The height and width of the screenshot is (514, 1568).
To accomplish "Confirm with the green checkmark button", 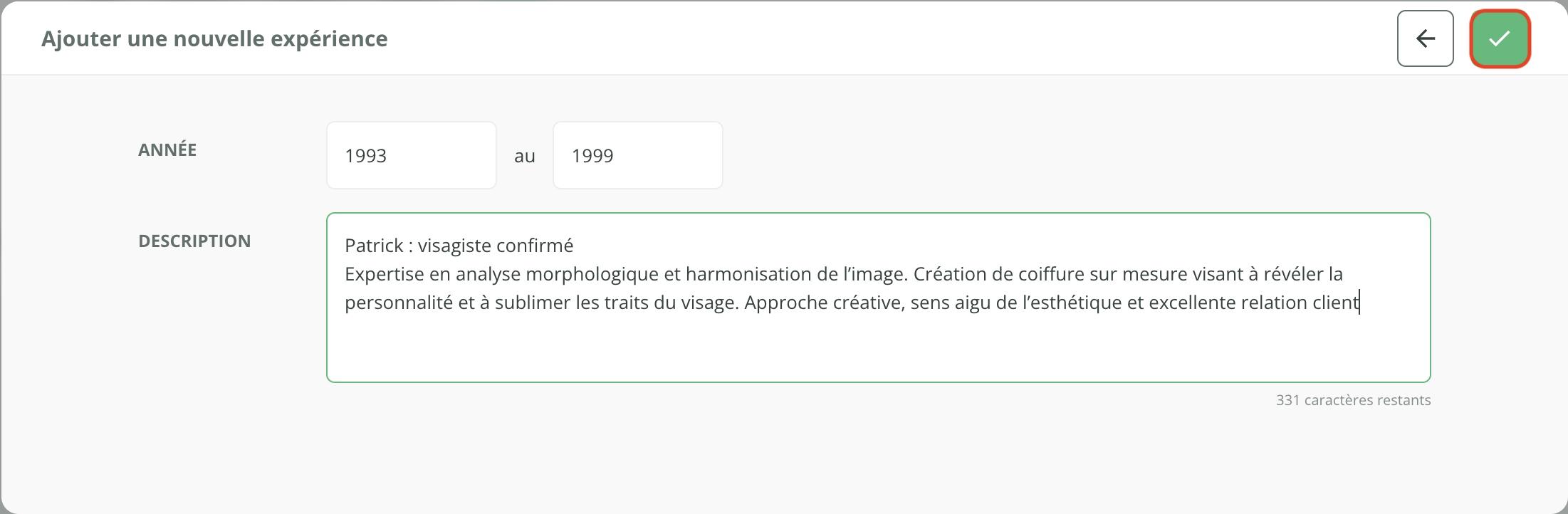I will coord(1500,38).
